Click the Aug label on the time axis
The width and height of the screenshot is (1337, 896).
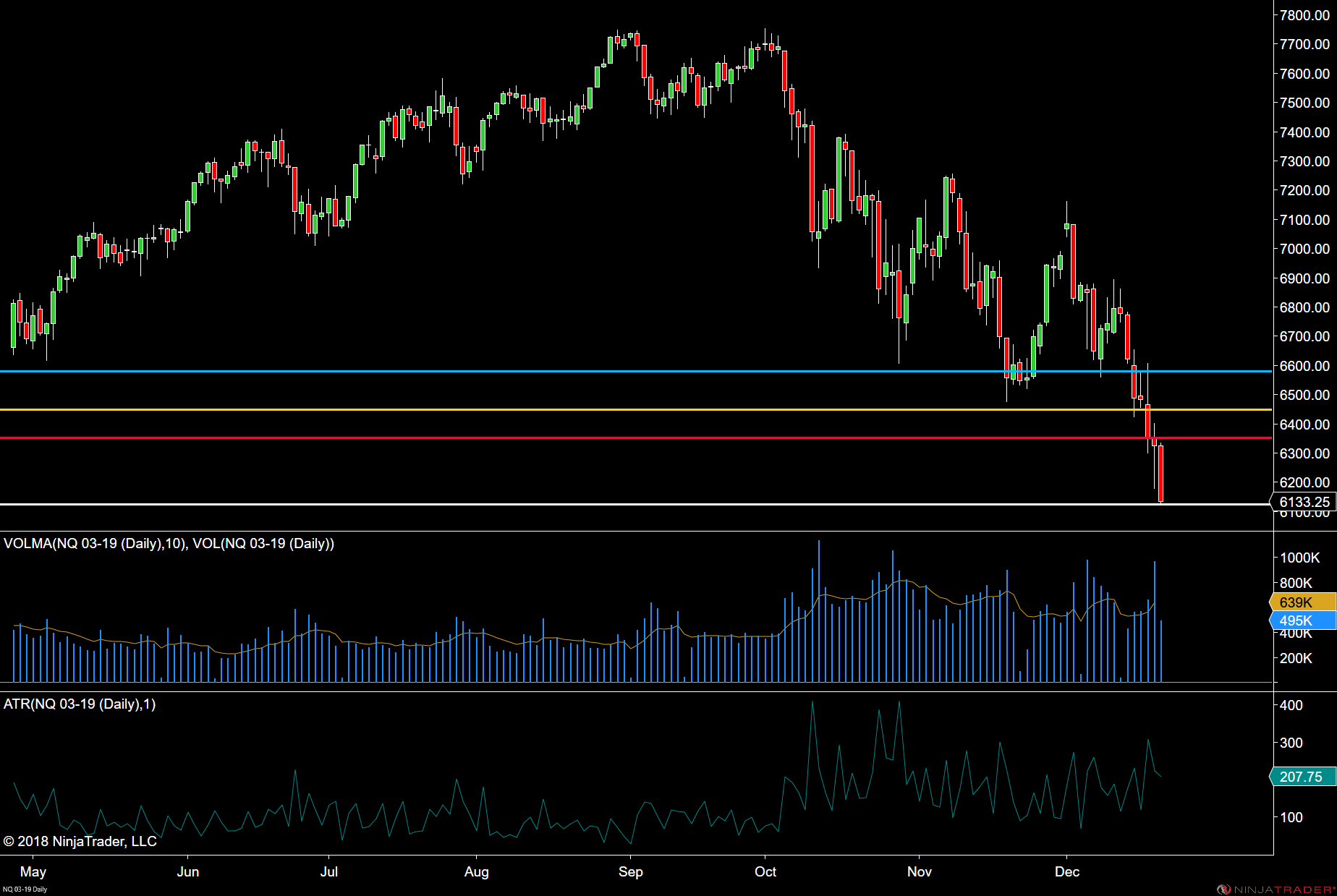477,872
